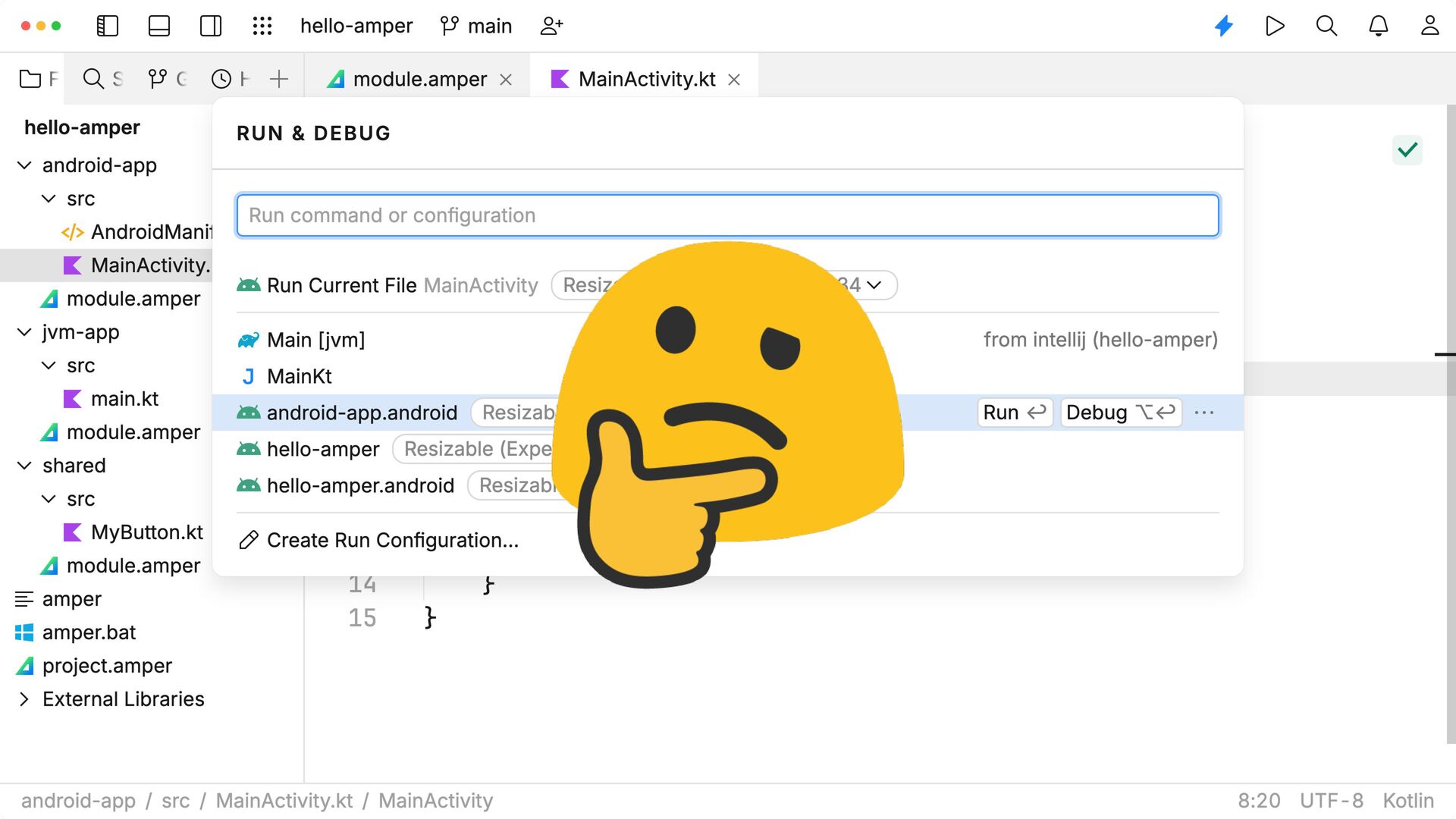Select Run Current File MainActivity
This screenshot has height=819, width=1456.
(x=388, y=285)
